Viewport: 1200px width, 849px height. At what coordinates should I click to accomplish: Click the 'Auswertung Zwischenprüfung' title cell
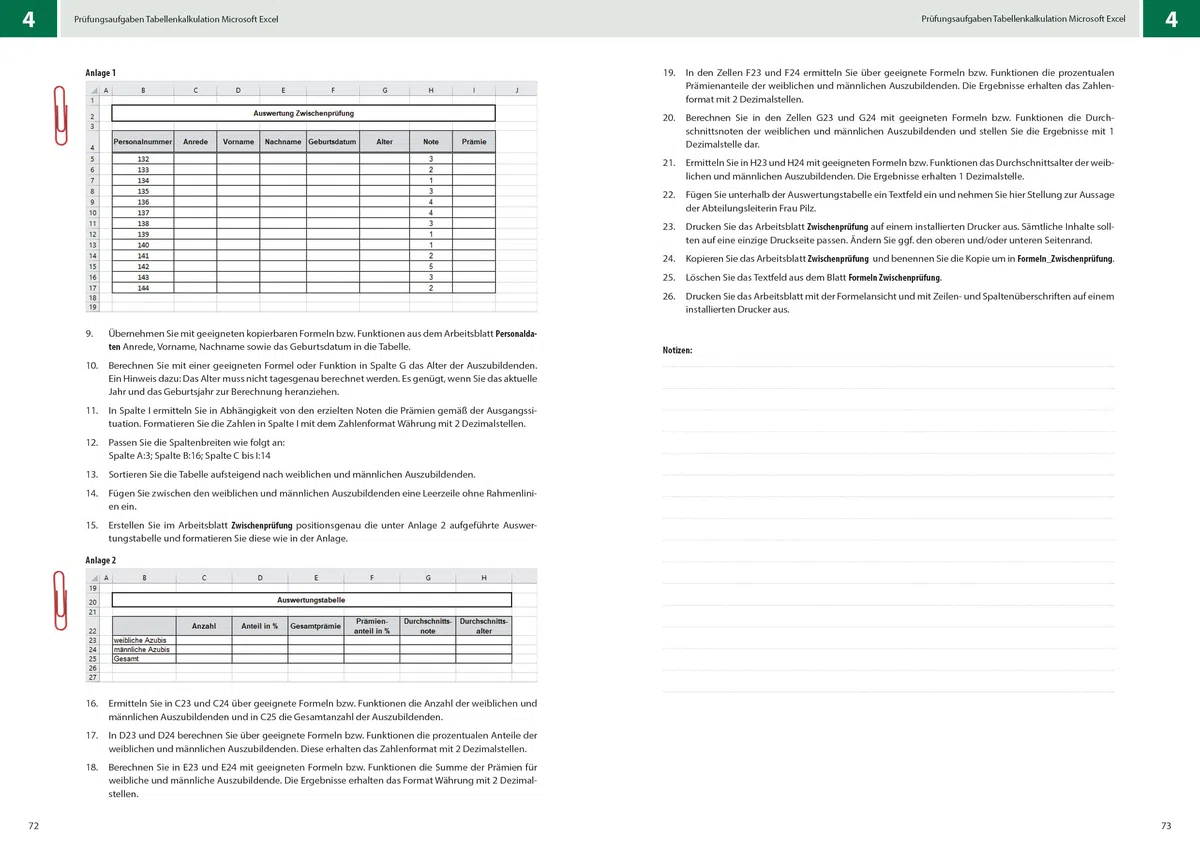pos(303,113)
